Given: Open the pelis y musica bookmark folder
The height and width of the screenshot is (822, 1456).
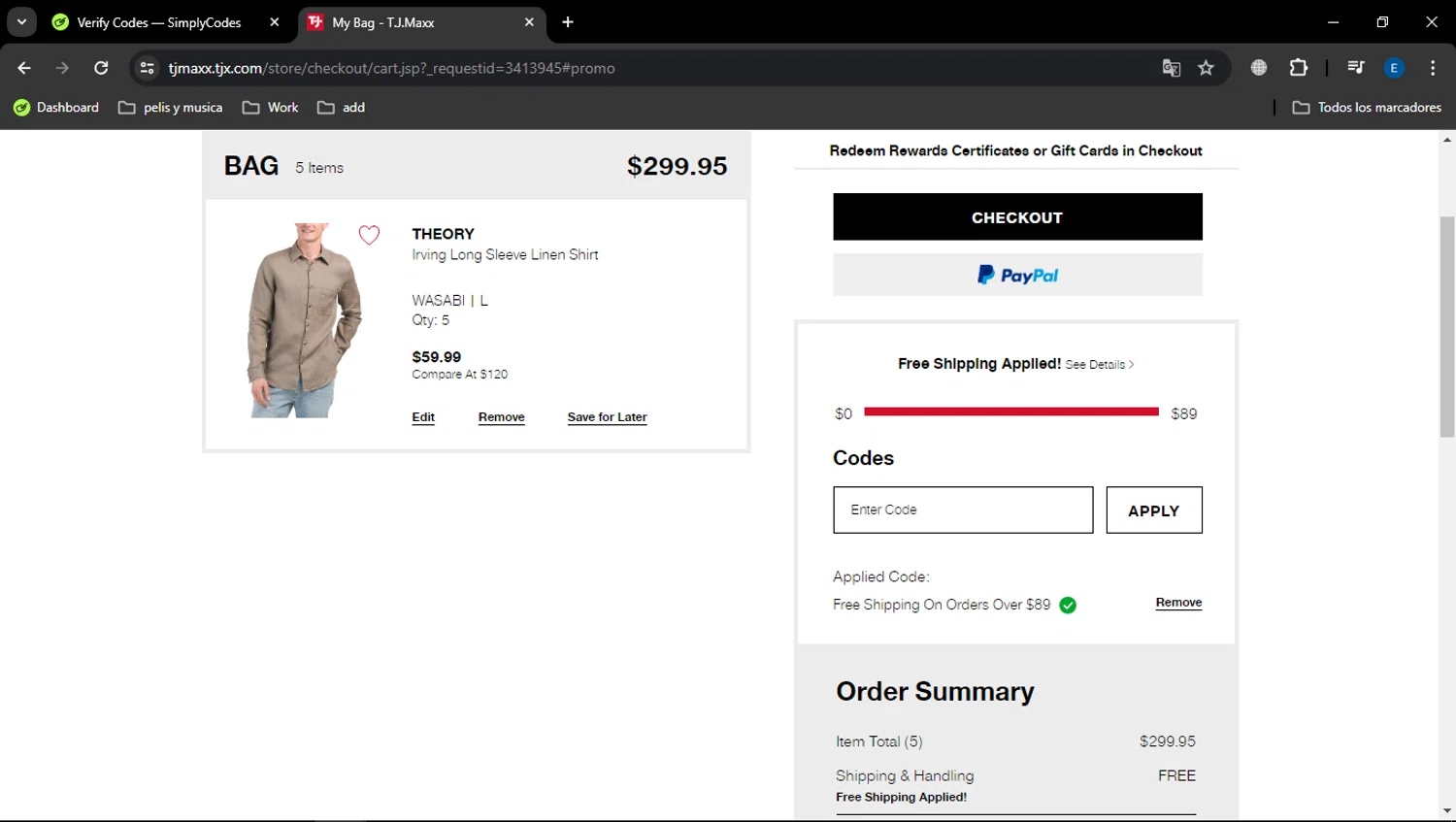Looking at the screenshot, I should tap(171, 108).
